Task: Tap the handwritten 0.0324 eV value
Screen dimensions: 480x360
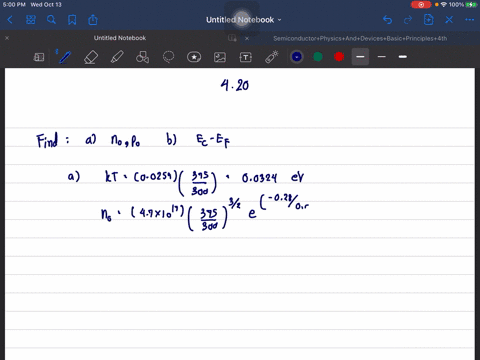Action: tap(273, 177)
